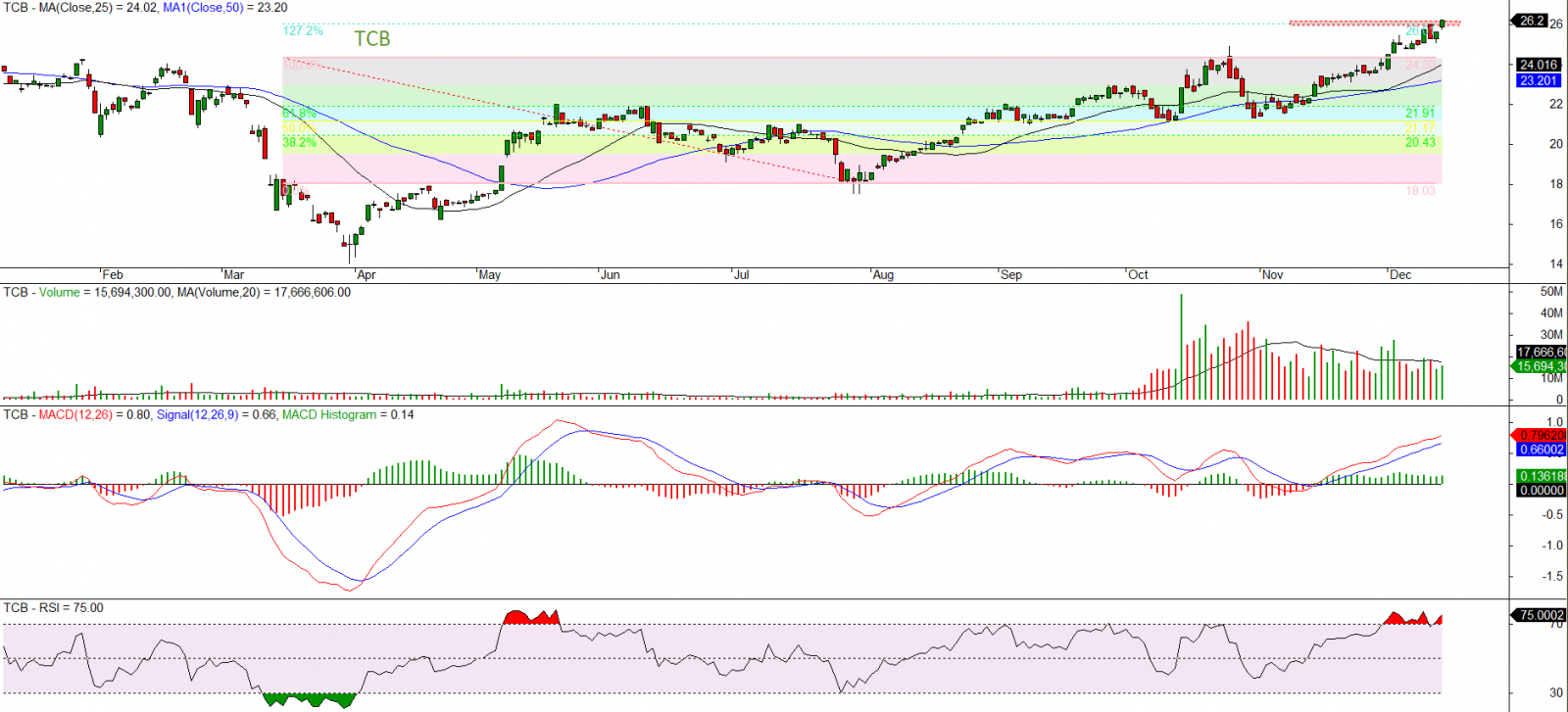Viewport: 1568px width, 712px height.
Task: Click the Mar label on time axis
Action: click(x=233, y=275)
